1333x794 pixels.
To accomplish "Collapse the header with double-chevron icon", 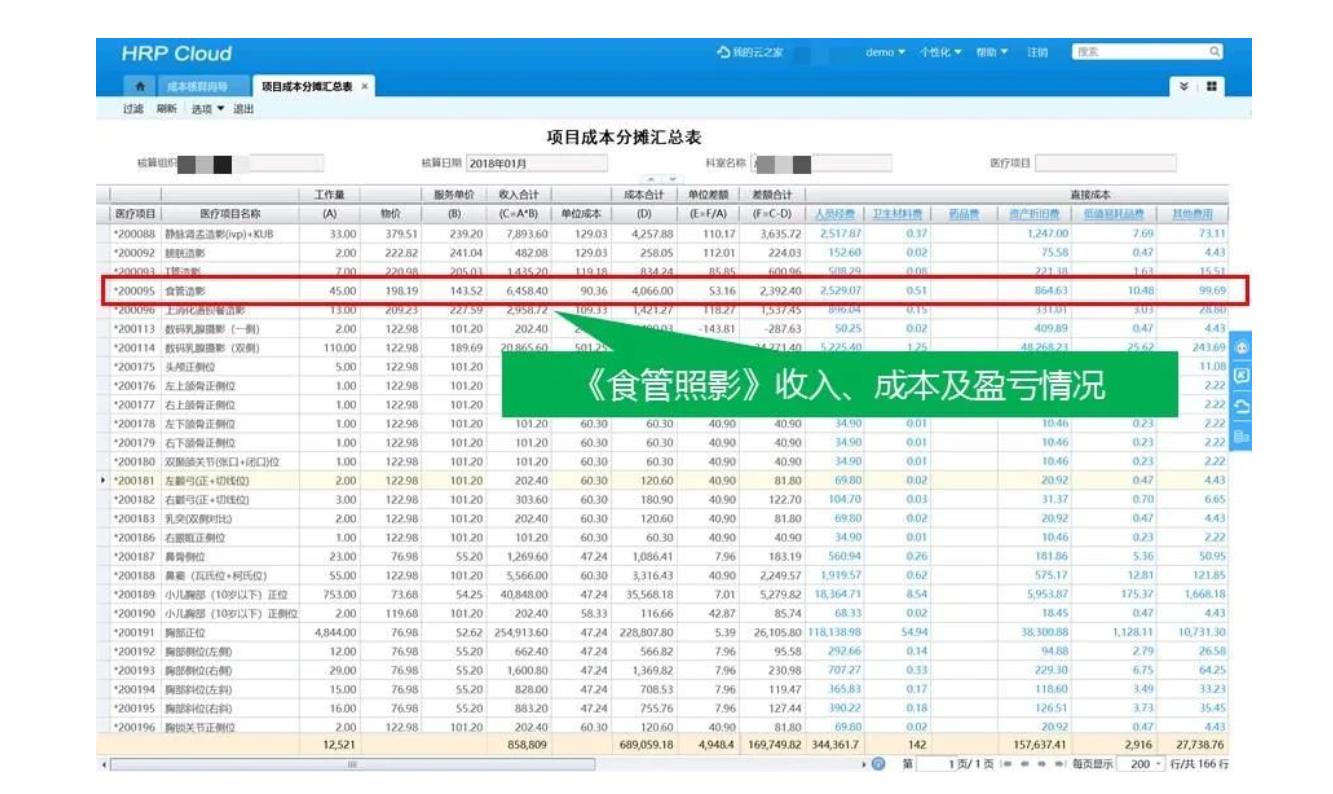I will tap(1185, 87).
